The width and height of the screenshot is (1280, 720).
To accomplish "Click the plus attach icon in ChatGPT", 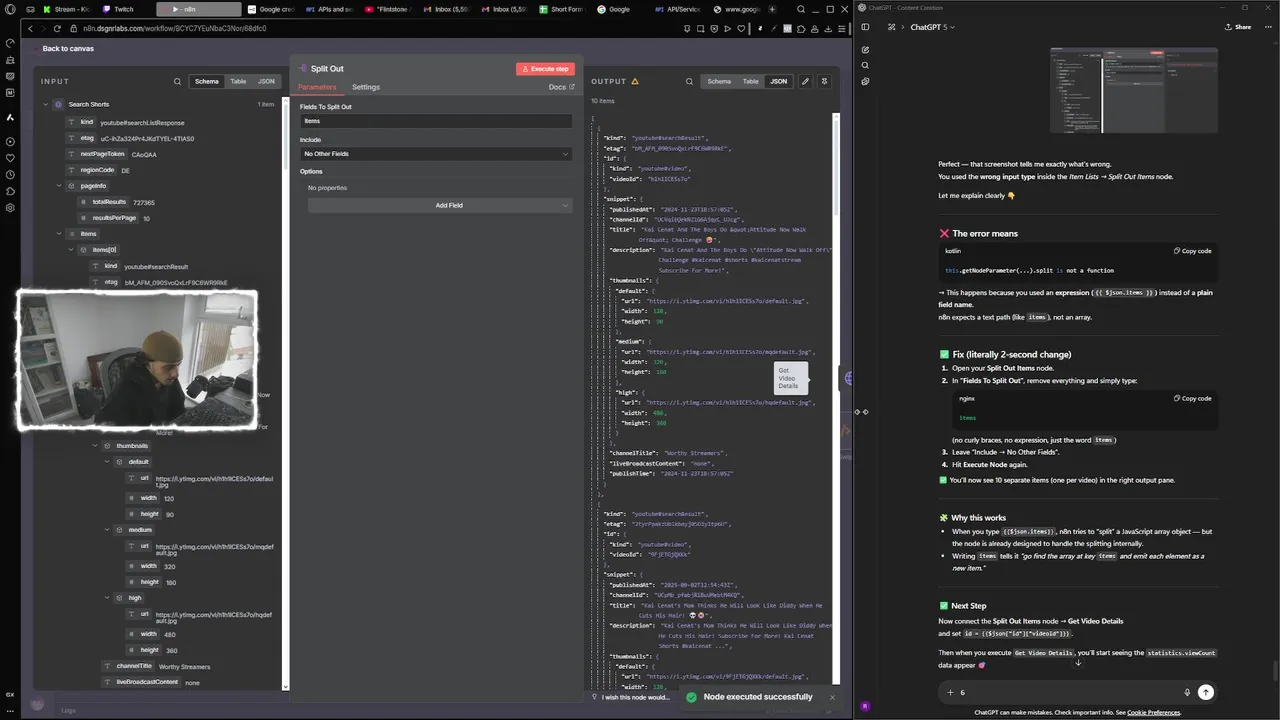I will click(950, 692).
